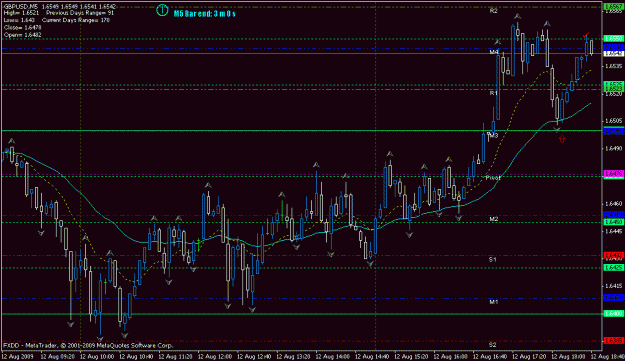Click the 1.6415 price scale value
Screen dimensions: 625x361
coord(614,286)
